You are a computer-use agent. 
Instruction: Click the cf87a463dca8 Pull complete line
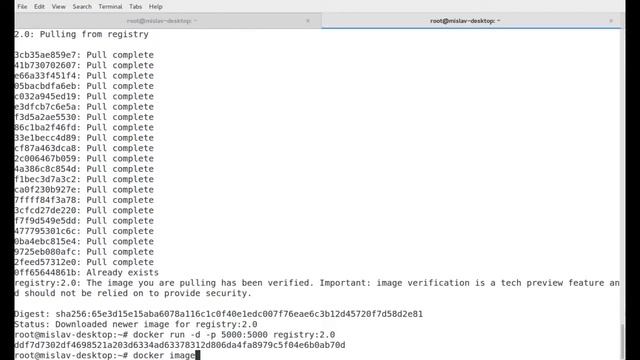[84, 148]
